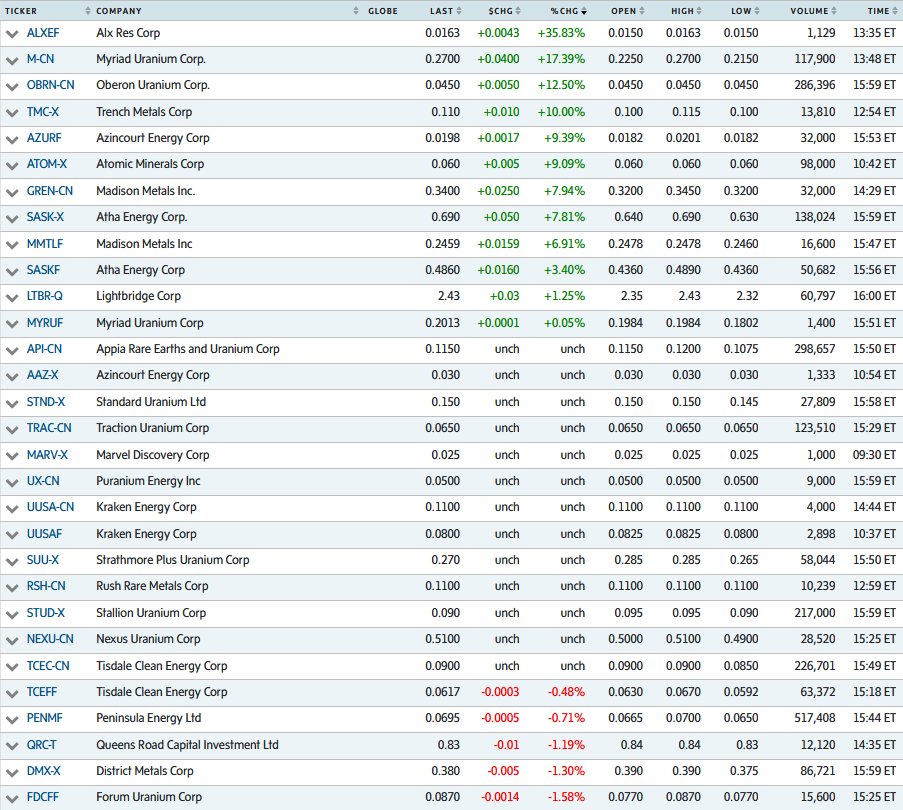Sort by the LAST column sort arrows
This screenshot has height=810, width=903.
[459, 11]
